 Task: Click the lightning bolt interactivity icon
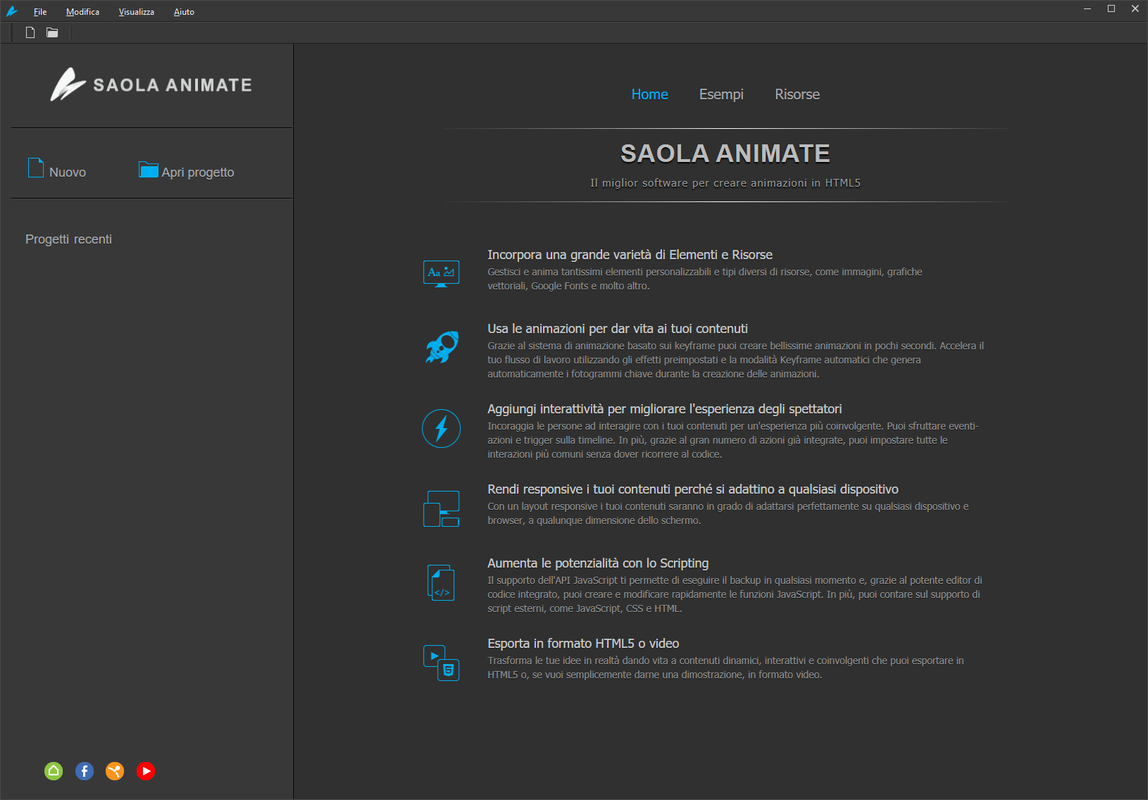[x=441, y=428]
